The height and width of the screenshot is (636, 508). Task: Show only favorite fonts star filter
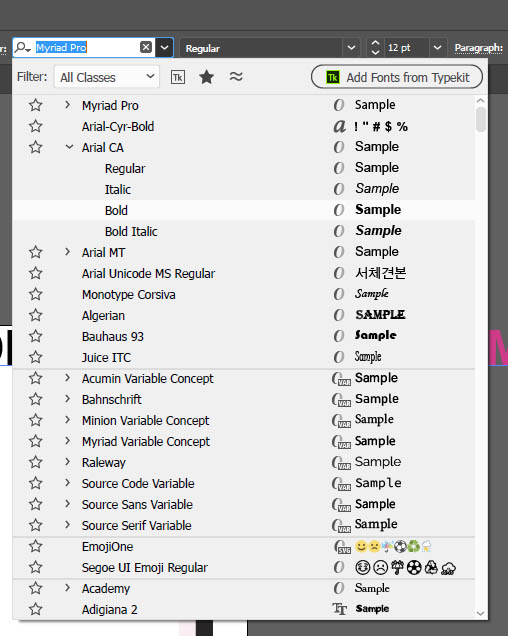point(207,77)
